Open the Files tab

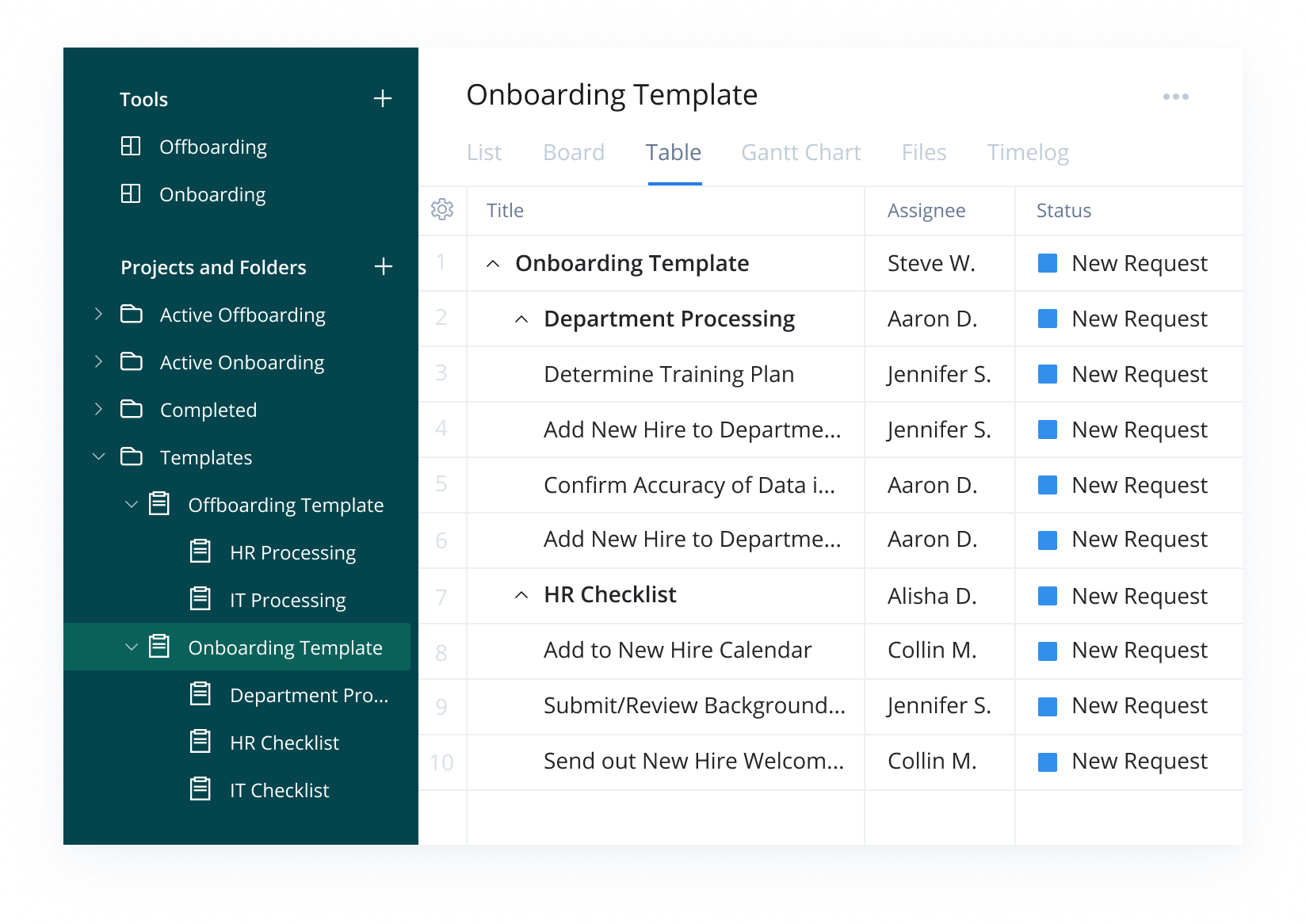[x=924, y=152]
